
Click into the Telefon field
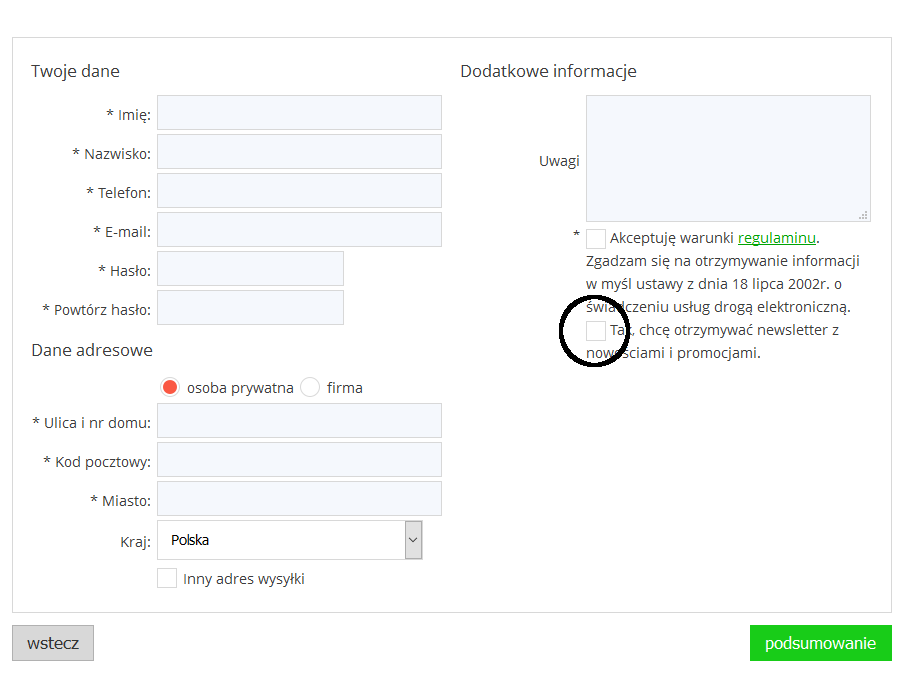[x=299, y=191]
